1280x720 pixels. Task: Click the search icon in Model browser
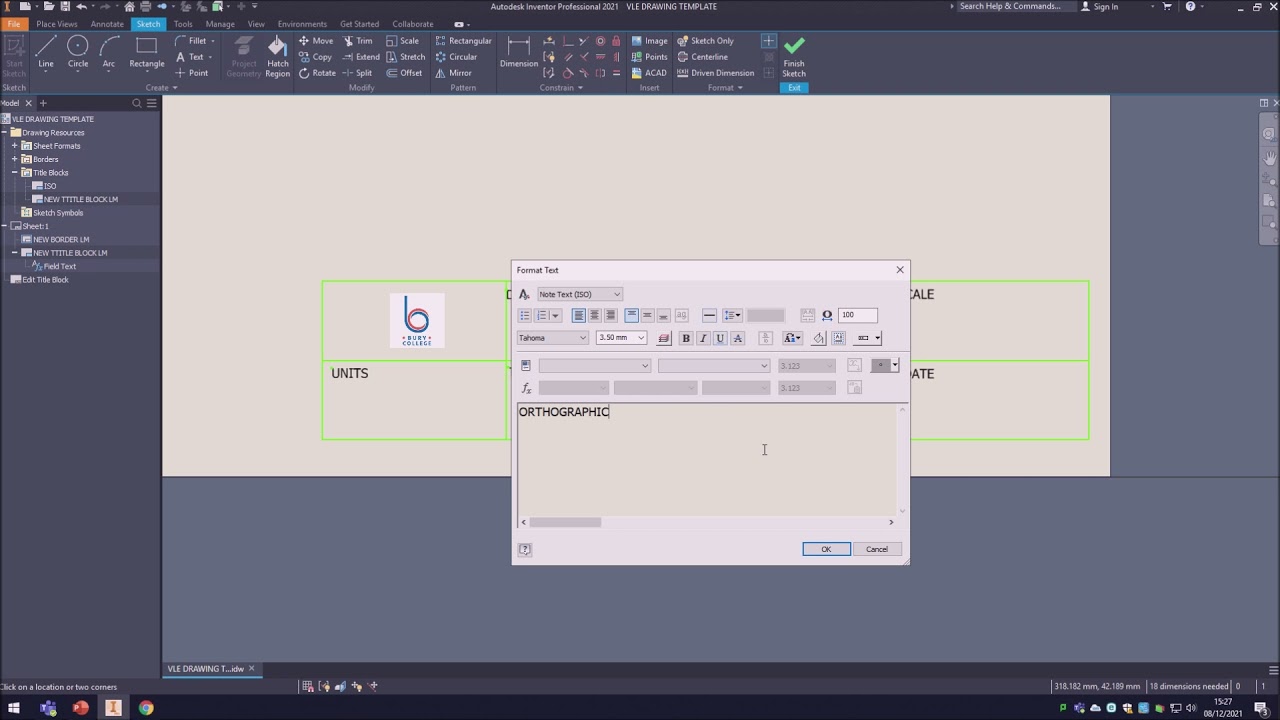click(x=137, y=103)
